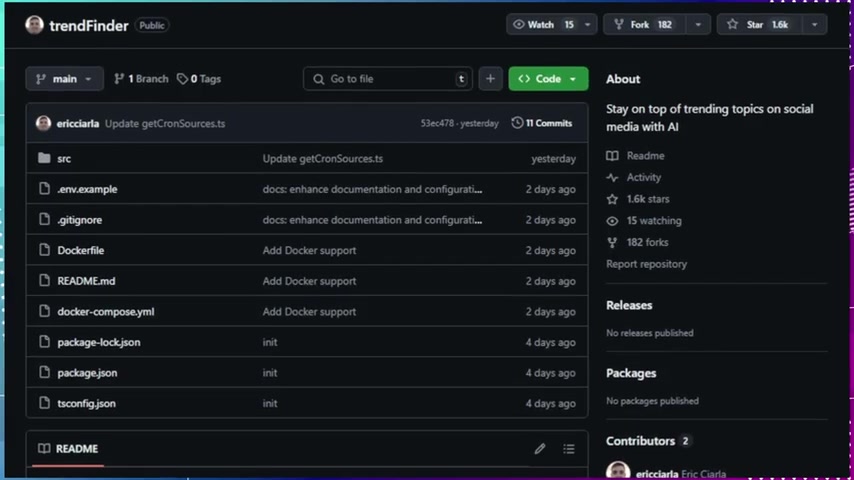Click Report repository link
This screenshot has width=854, height=480.
pyautogui.click(x=646, y=264)
